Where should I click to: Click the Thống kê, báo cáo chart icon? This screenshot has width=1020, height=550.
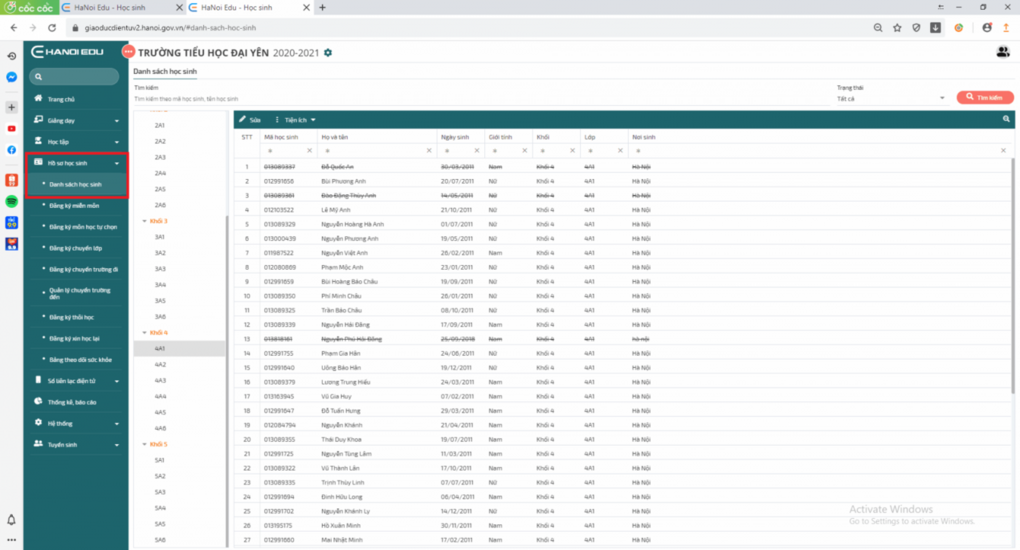38,402
